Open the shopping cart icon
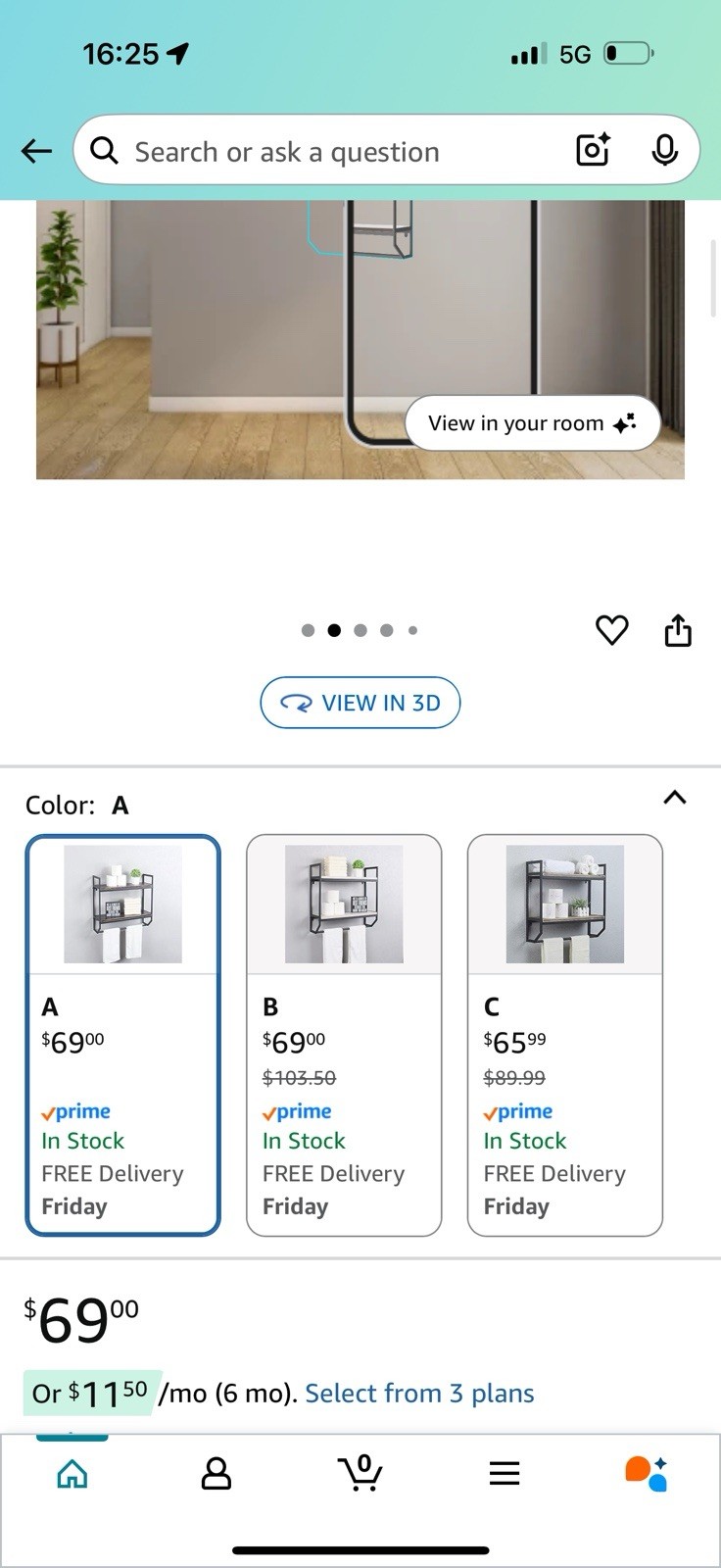The image size is (721, 1568). coord(360,1473)
